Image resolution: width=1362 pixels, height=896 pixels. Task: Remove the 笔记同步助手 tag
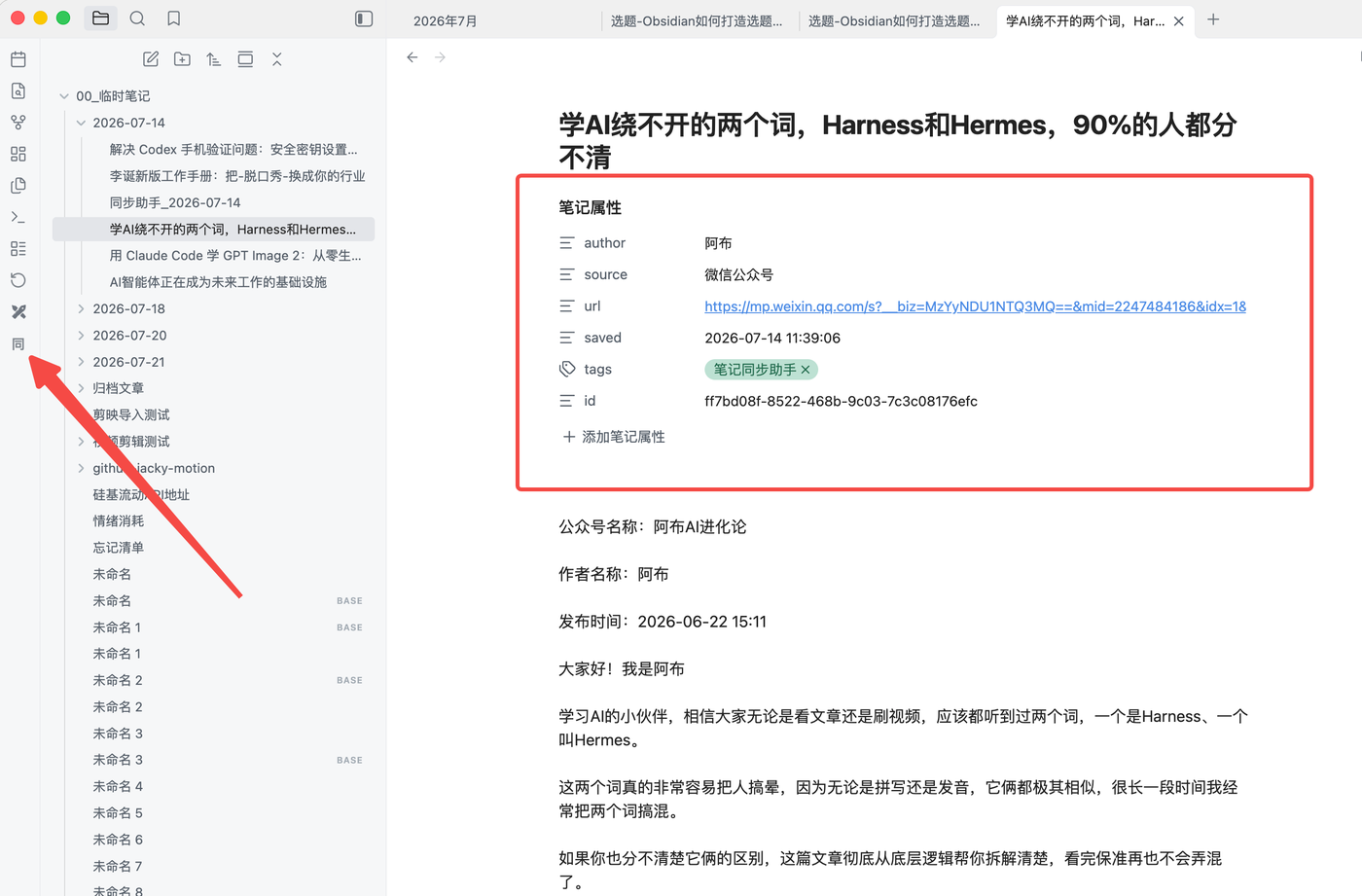click(806, 370)
